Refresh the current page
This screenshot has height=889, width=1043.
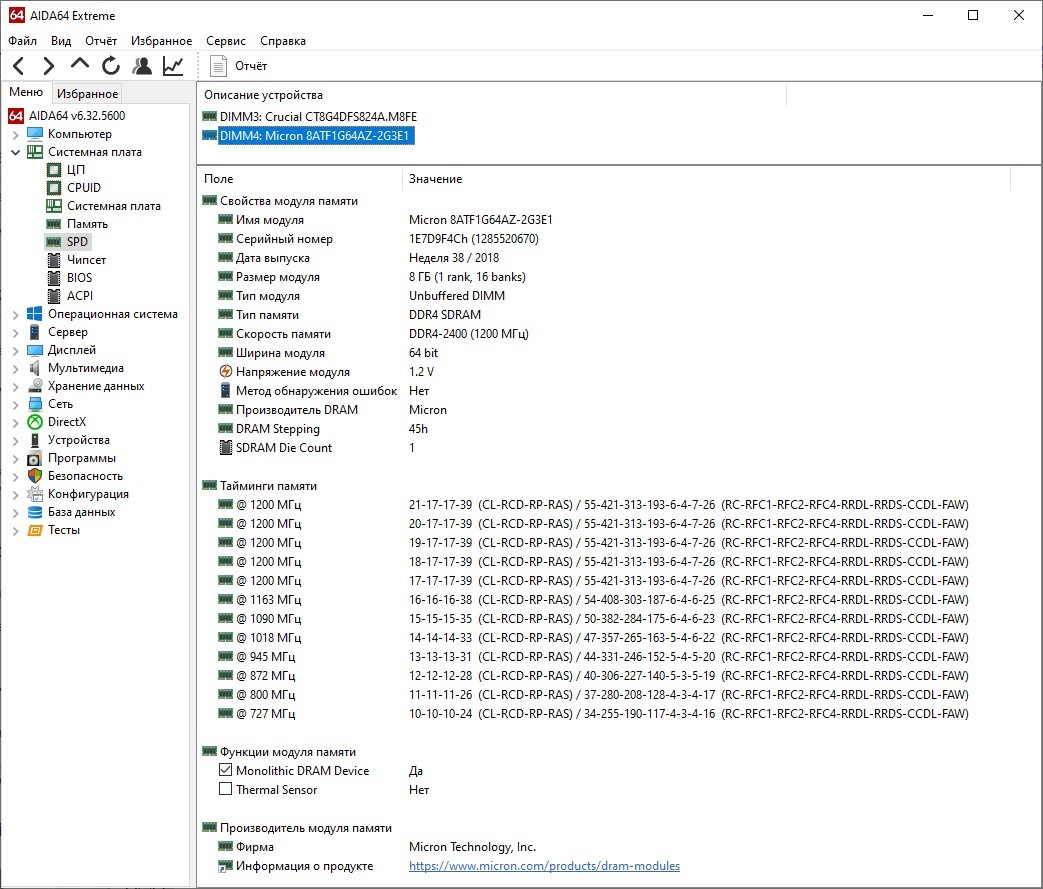click(111, 66)
